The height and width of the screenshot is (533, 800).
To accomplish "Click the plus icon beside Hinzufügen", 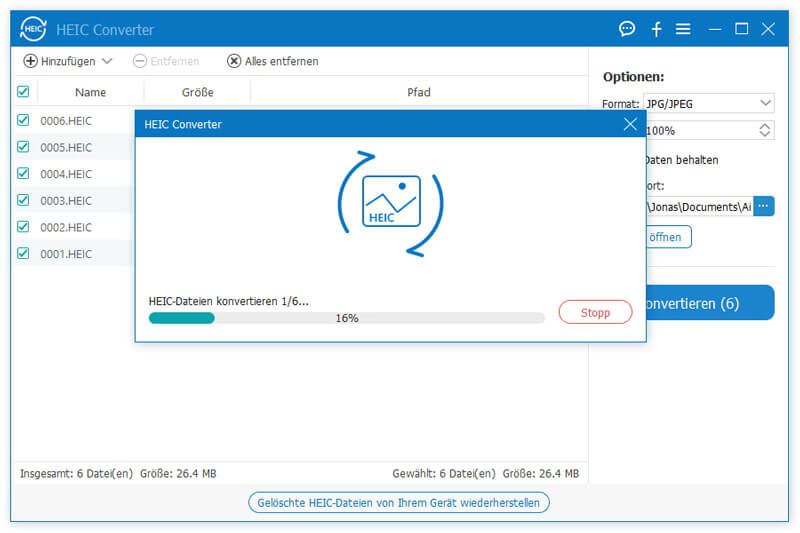I will tap(30, 61).
